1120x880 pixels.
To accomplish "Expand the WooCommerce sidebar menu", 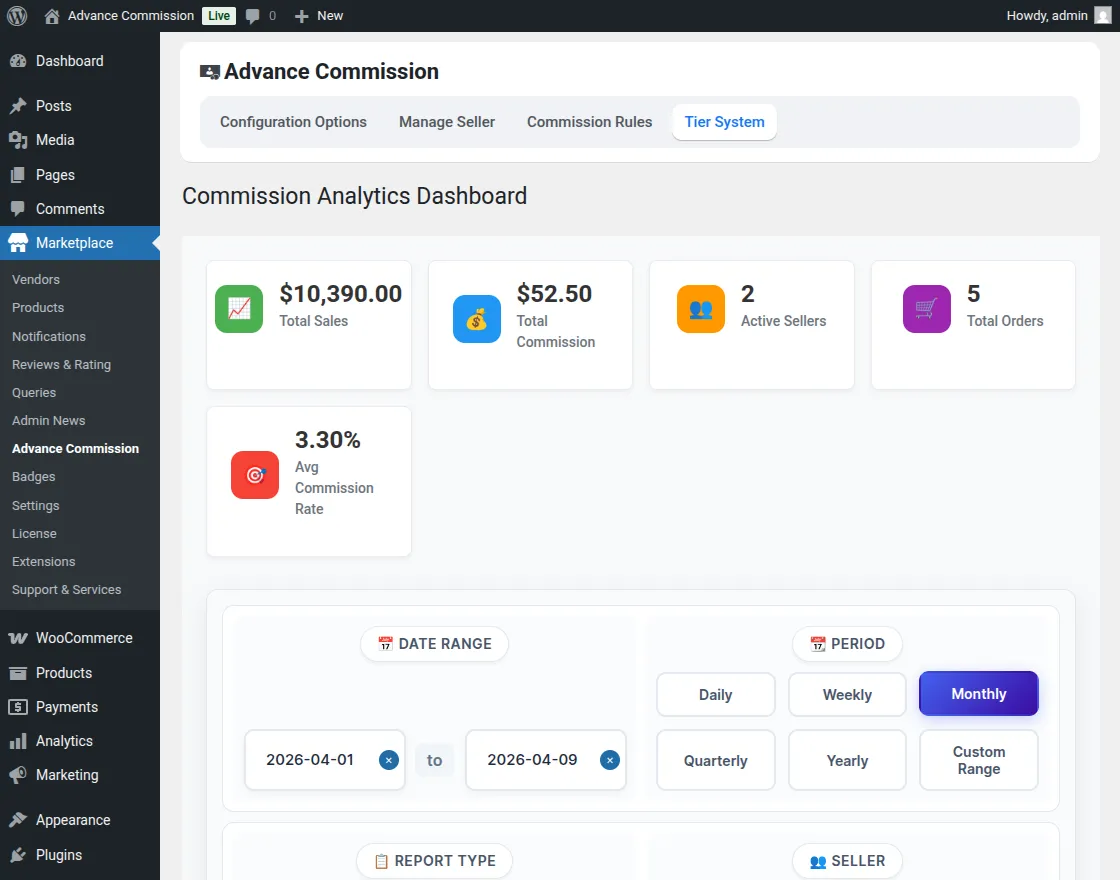I will click(83, 638).
